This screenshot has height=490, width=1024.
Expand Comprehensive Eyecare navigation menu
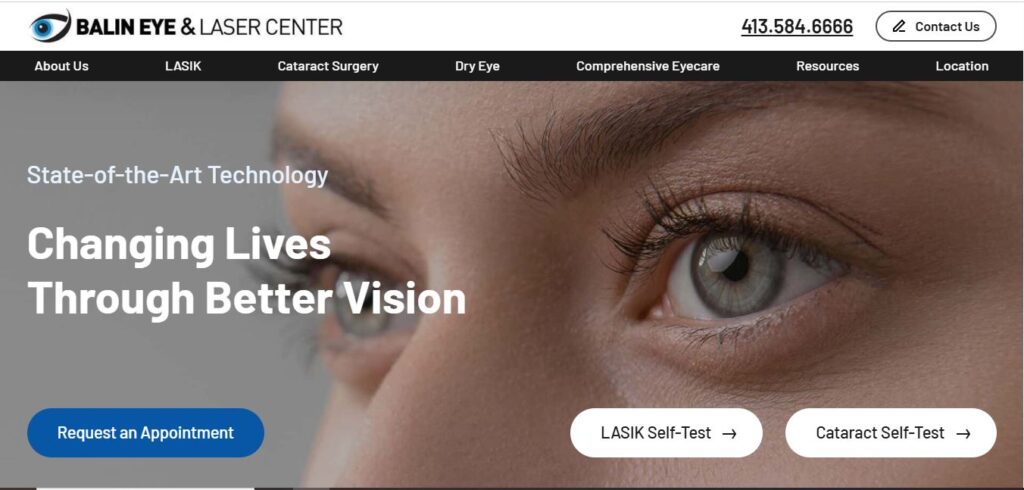point(648,66)
